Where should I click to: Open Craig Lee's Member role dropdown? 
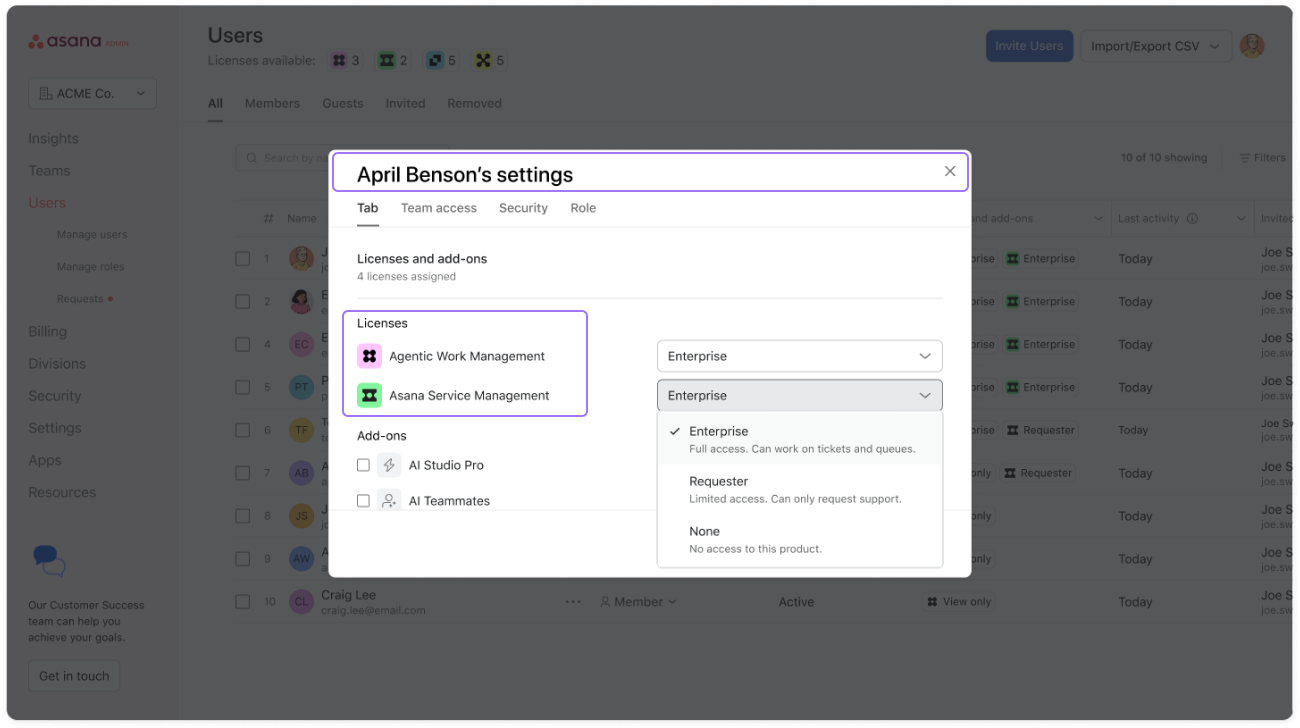click(x=638, y=602)
